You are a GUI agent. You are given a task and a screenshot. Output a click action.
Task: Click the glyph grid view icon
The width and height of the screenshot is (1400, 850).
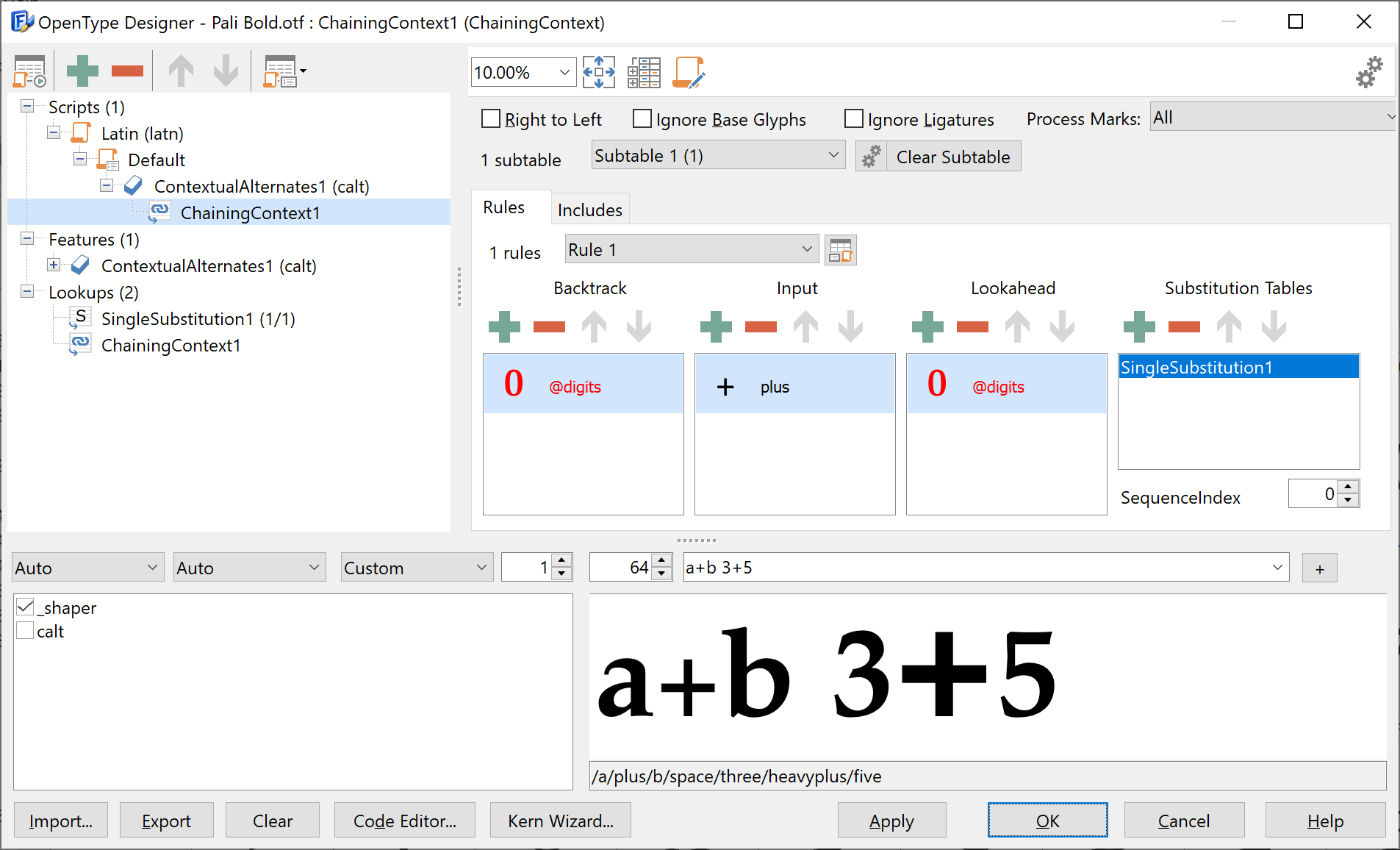point(644,72)
